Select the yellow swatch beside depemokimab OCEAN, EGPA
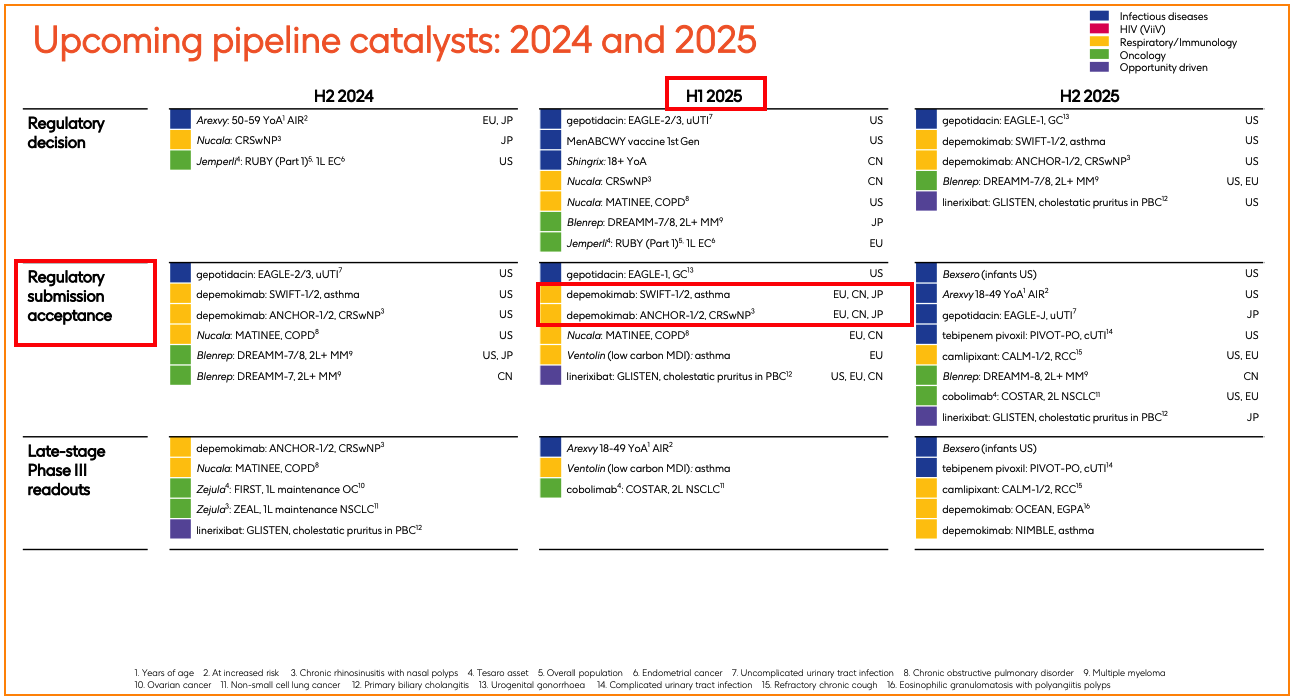This screenshot has width=1300, height=700. pyautogui.click(x=926, y=510)
